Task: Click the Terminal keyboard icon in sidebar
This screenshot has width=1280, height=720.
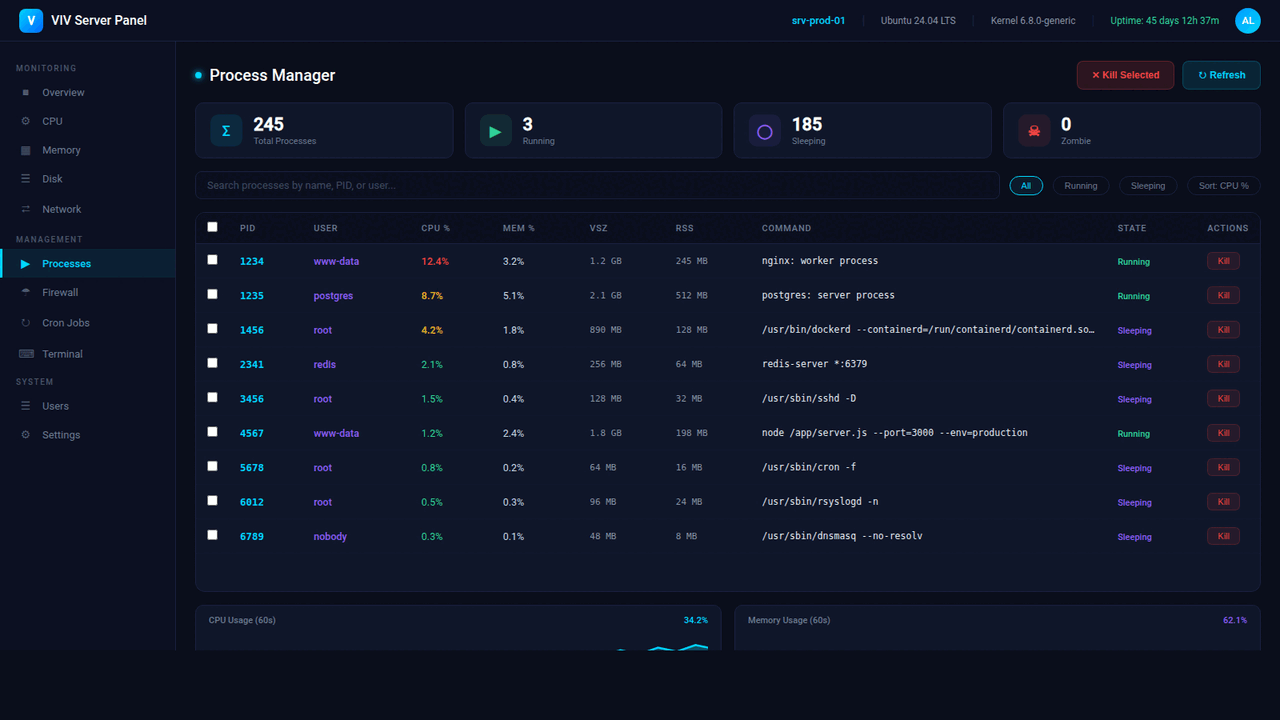Action: pyautogui.click(x=26, y=354)
